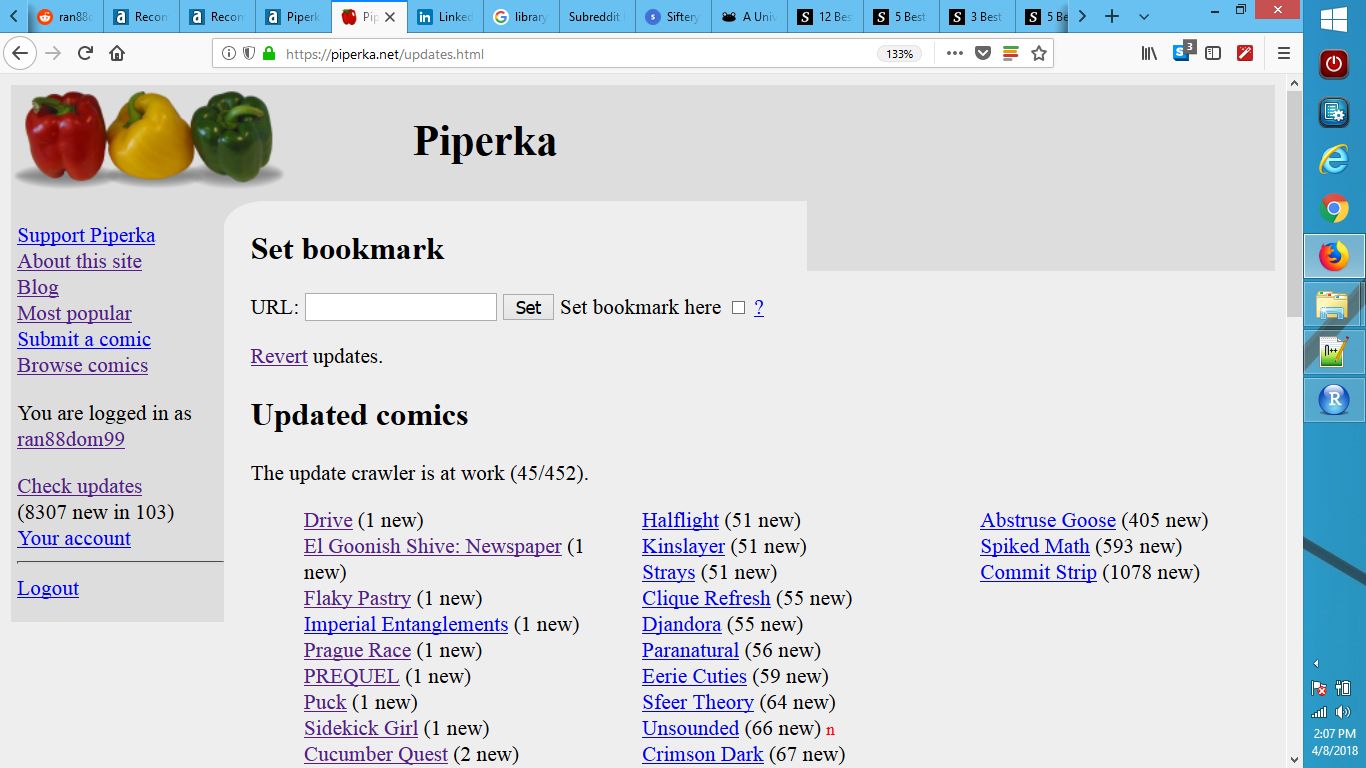This screenshot has width=1366, height=768.
Task: Open the Firefox hamburger menu
Action: coord(1284,53)
